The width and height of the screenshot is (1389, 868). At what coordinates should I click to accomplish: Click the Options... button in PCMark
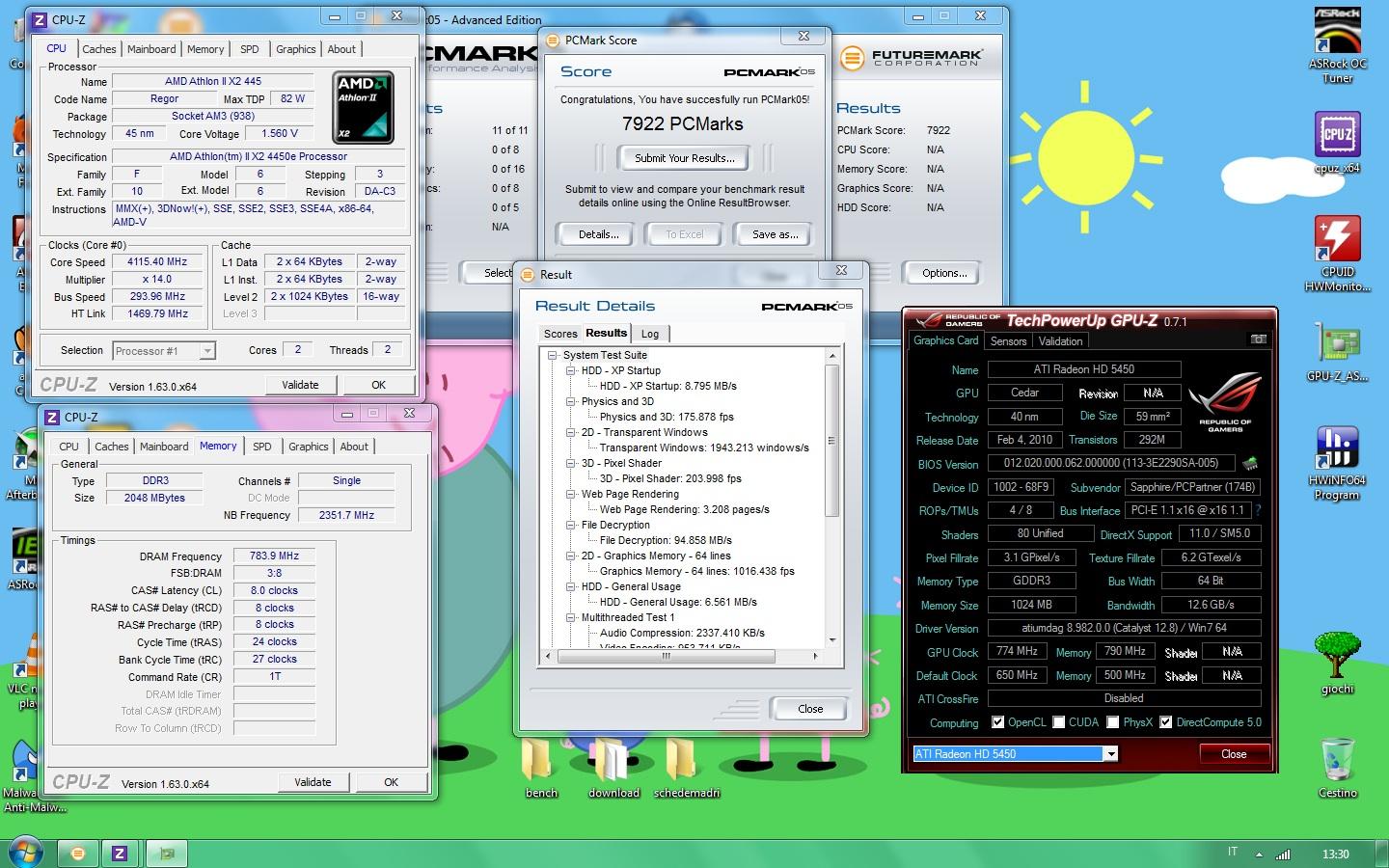tap(944, 273)
